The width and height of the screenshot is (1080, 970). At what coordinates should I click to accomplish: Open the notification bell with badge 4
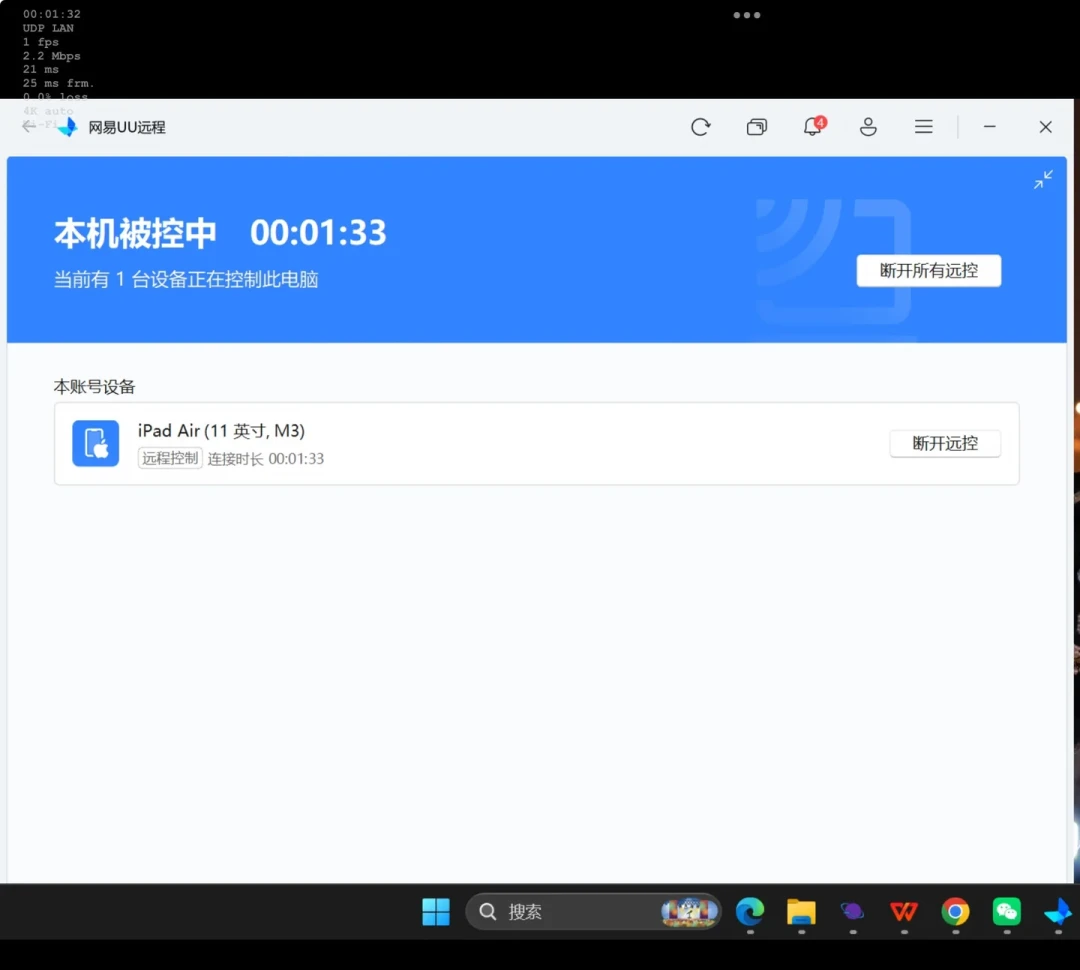[813, 126]
